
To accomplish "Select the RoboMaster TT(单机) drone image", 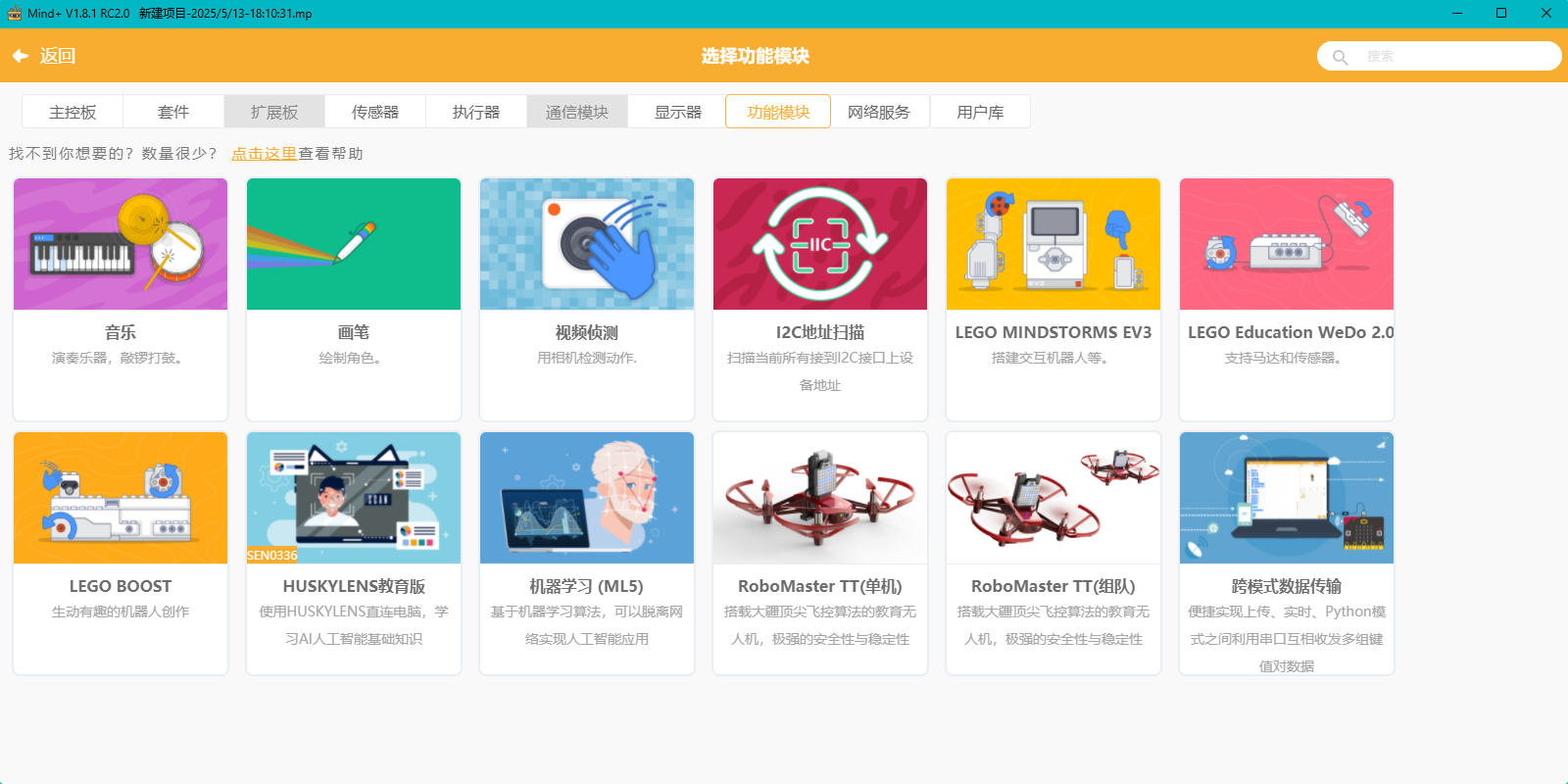I will 820,498.
